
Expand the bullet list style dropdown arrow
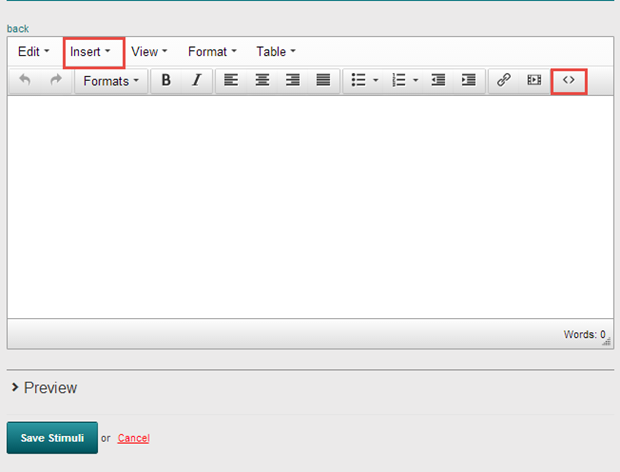point(376,81)
